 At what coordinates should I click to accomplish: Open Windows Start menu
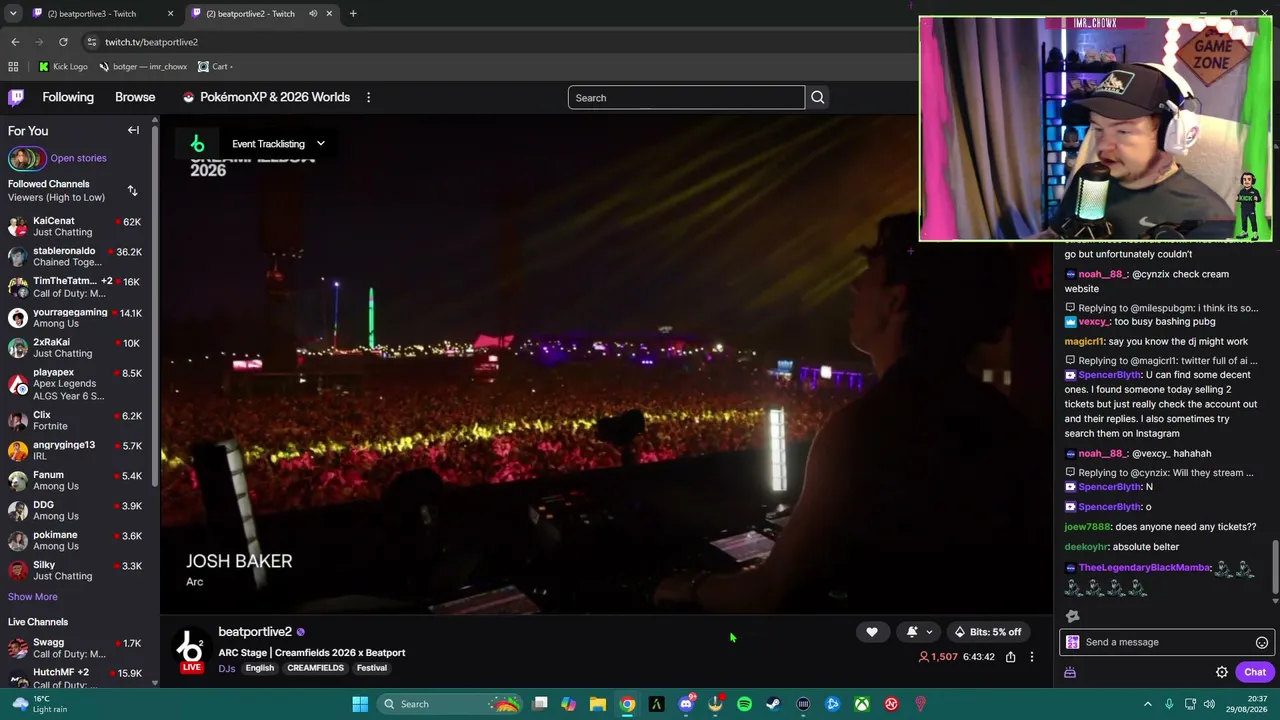point(360,704)
